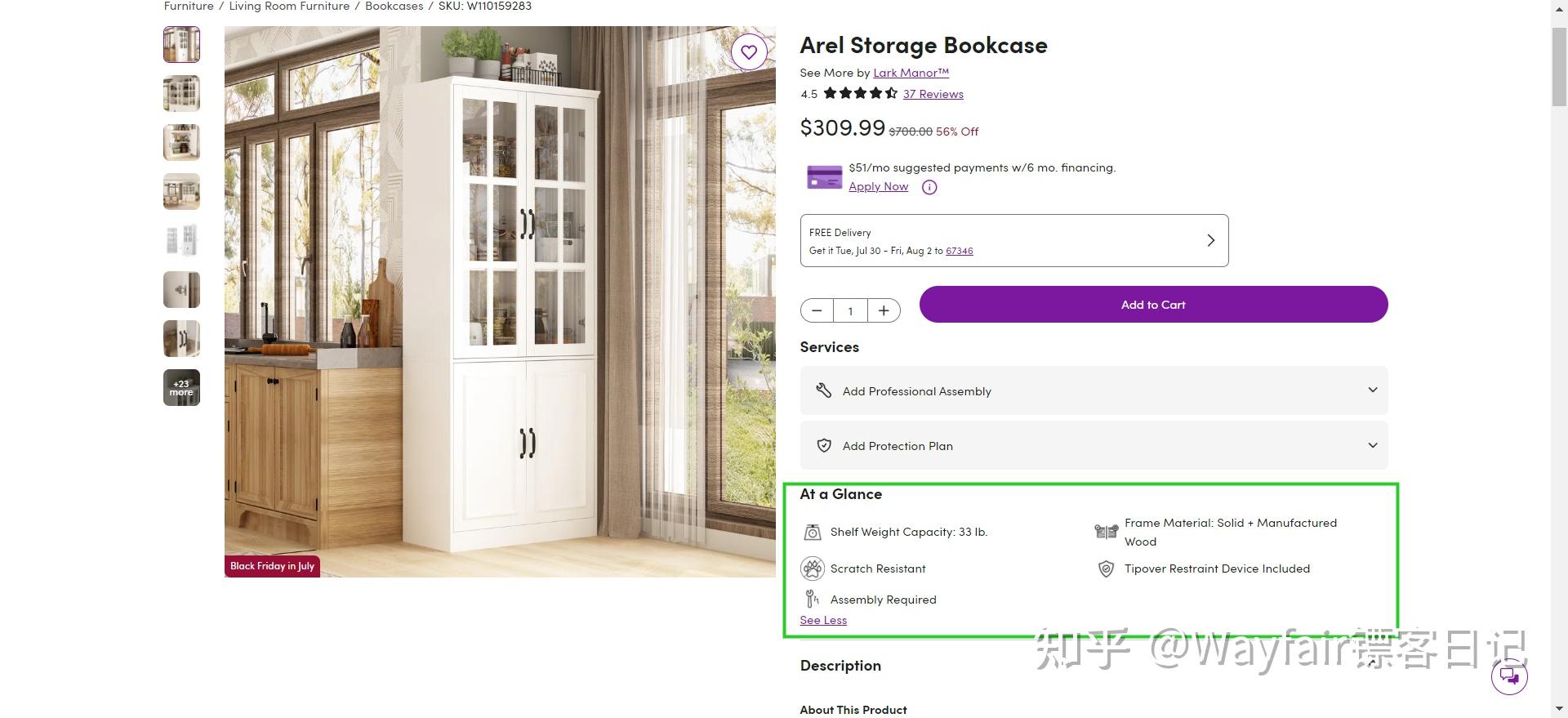Click the Add to Cart button

1152,304
